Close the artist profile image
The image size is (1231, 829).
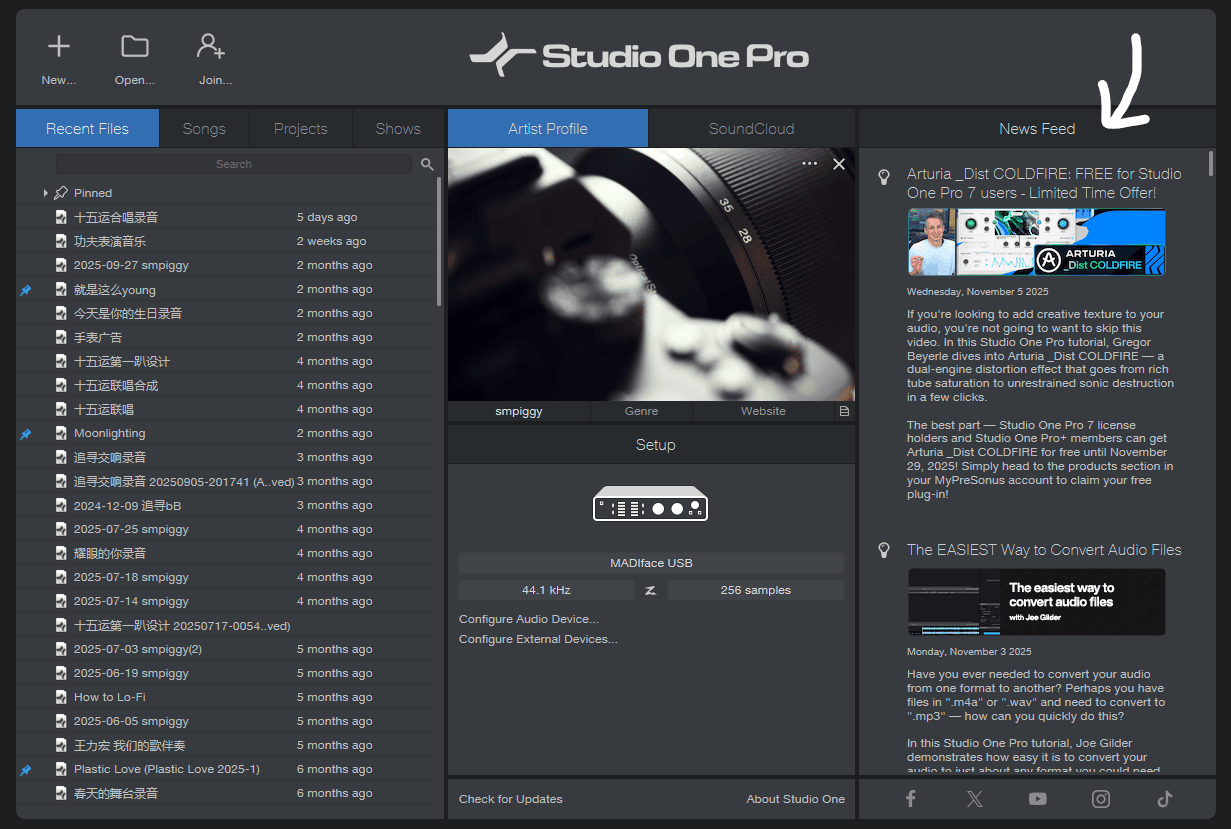click(839, 164)
